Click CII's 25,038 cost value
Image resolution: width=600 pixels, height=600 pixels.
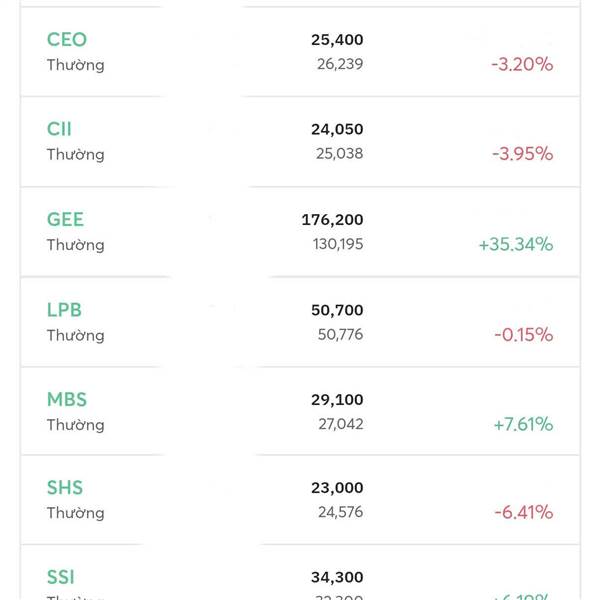coord(340,154)
